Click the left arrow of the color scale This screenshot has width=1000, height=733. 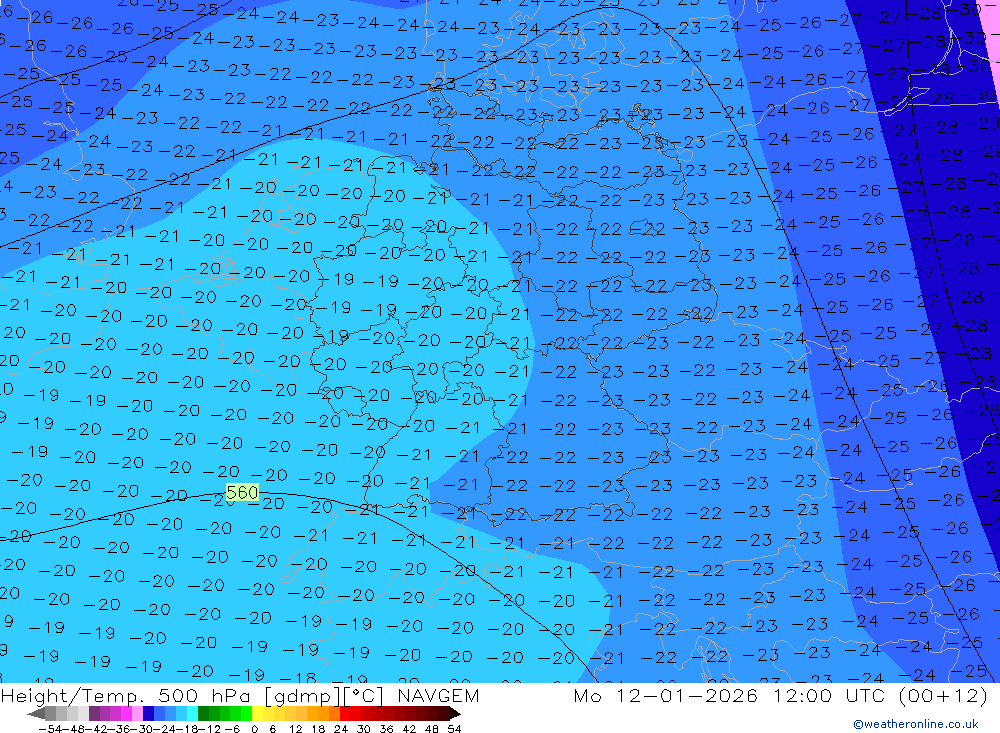35,714
